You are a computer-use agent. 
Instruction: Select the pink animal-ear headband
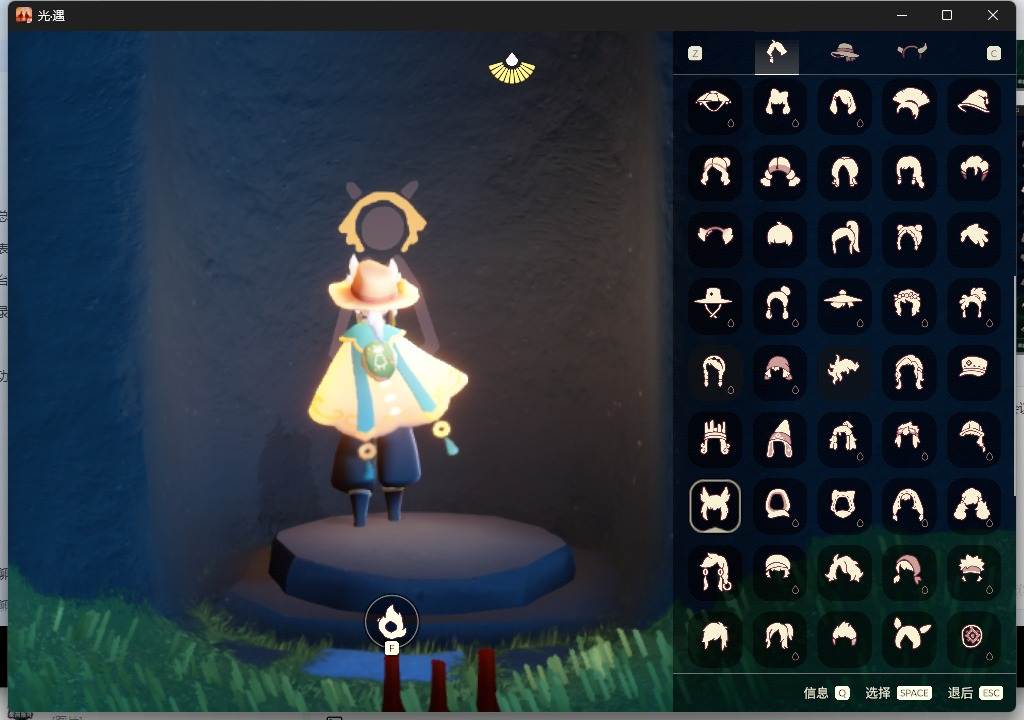(714, 238)
